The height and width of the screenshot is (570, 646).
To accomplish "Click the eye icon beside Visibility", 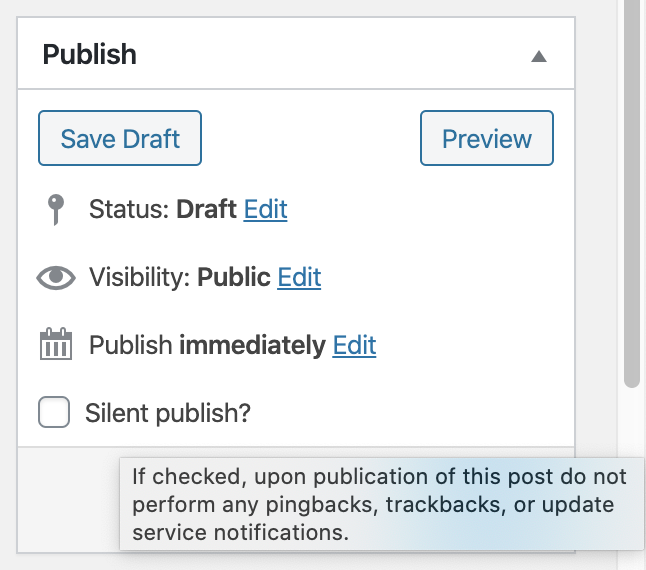I will click(56, 277).
